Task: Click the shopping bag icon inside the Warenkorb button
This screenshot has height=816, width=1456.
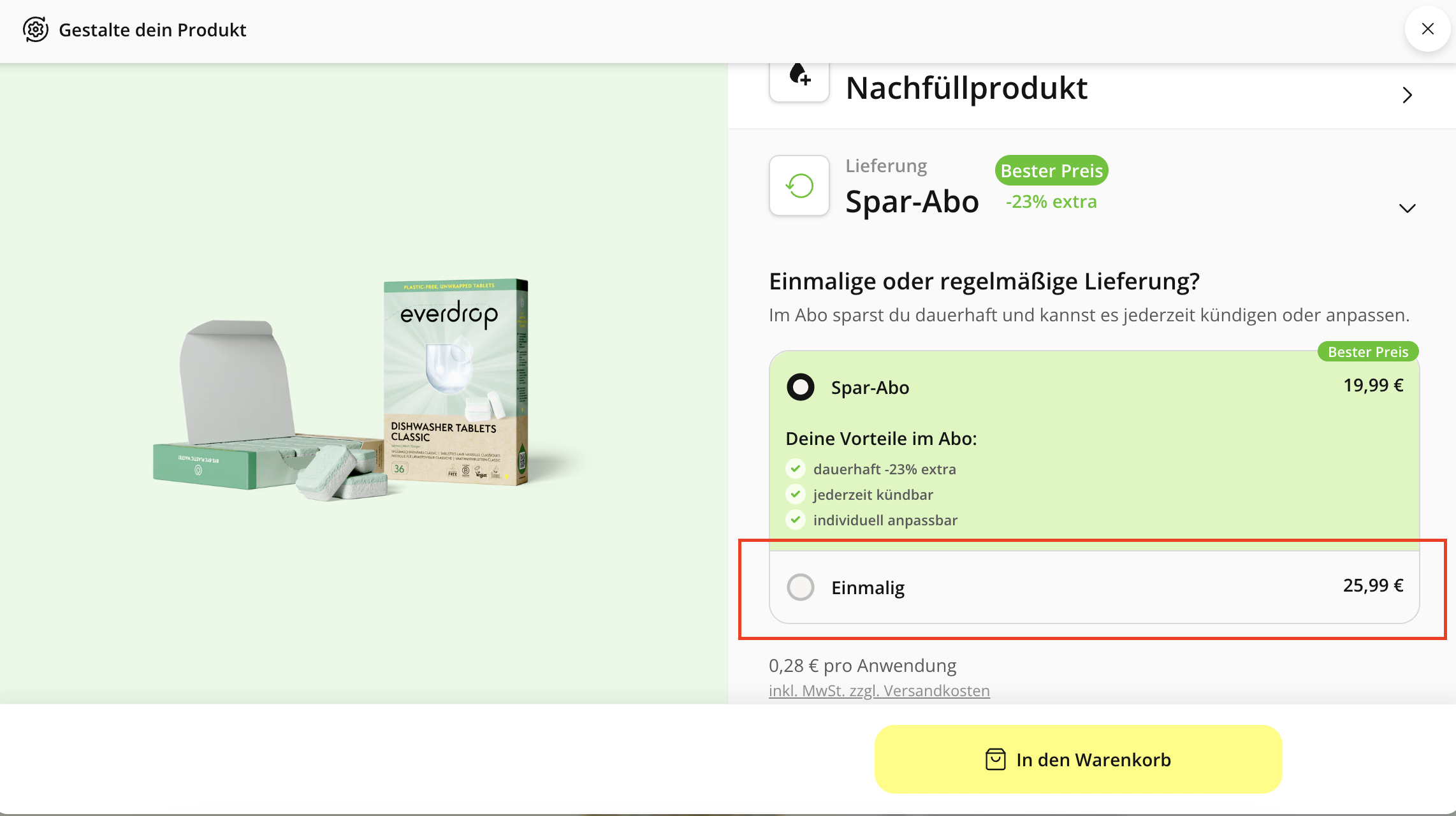Action: coord(994,759)
